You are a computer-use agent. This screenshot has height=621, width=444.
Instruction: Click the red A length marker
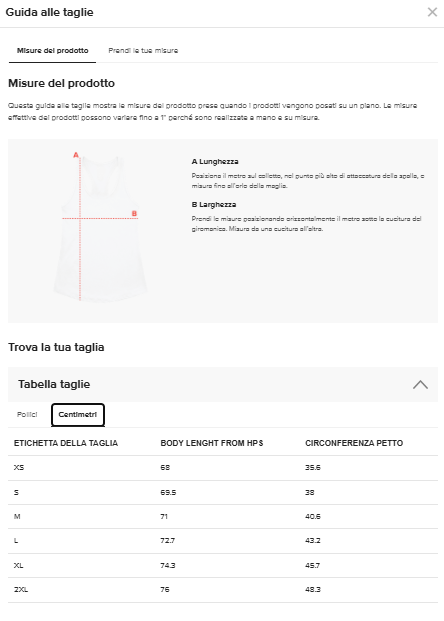tap(76, 155)
